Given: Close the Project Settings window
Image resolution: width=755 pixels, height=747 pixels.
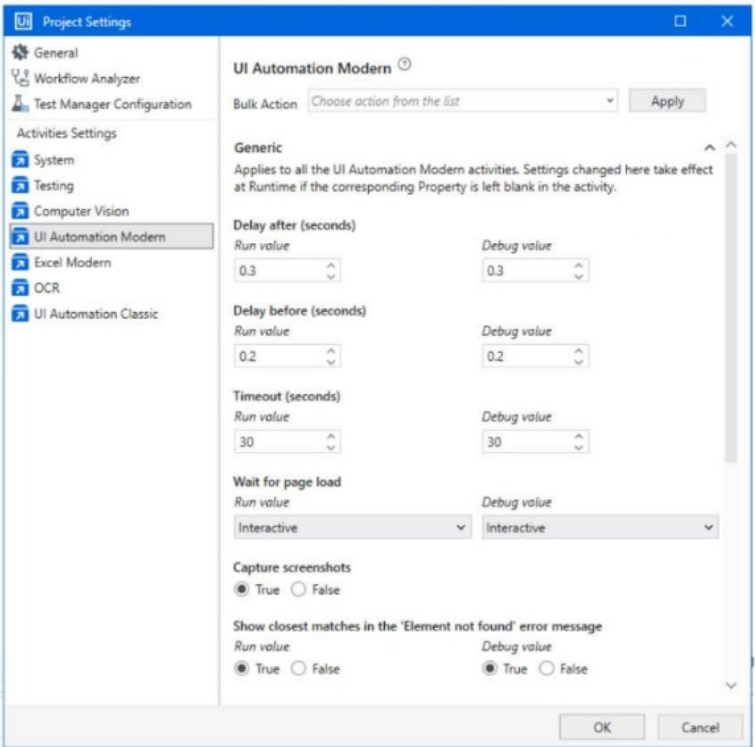Looking at the screenshot, I should tap(727, 21).
